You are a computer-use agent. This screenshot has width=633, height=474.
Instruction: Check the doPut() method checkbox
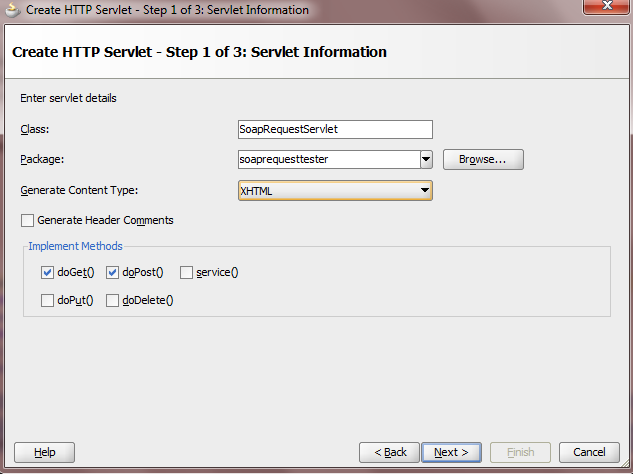pos(48,300)
